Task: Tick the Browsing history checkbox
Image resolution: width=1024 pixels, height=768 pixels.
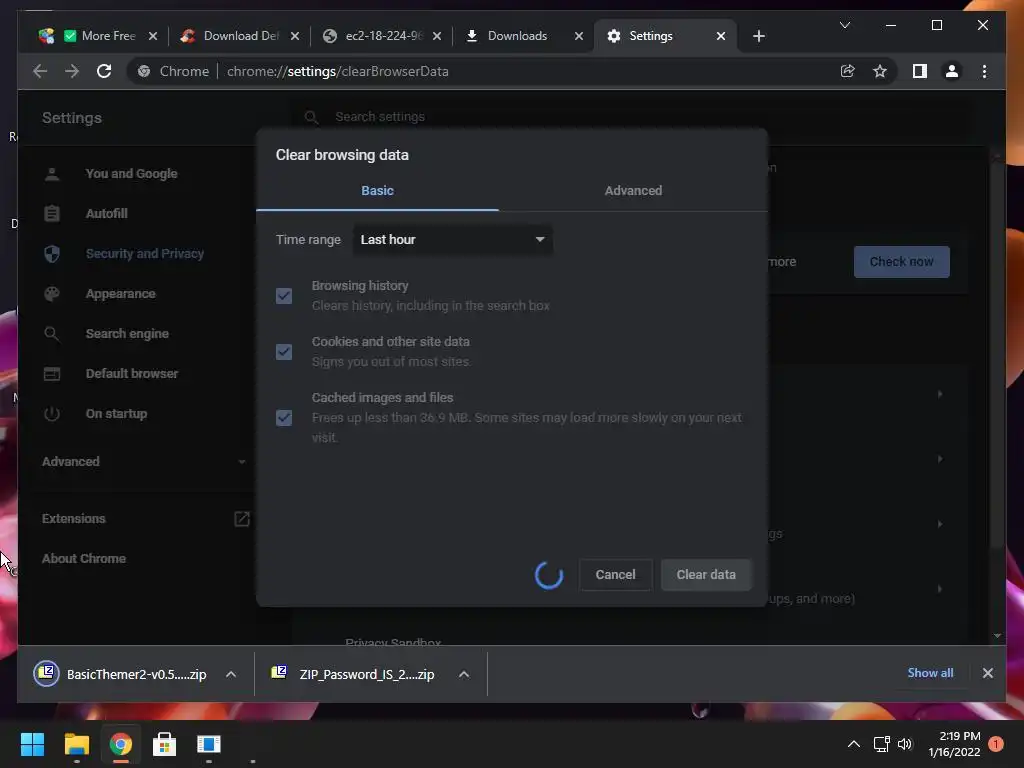Action: [x=283, y=296]
